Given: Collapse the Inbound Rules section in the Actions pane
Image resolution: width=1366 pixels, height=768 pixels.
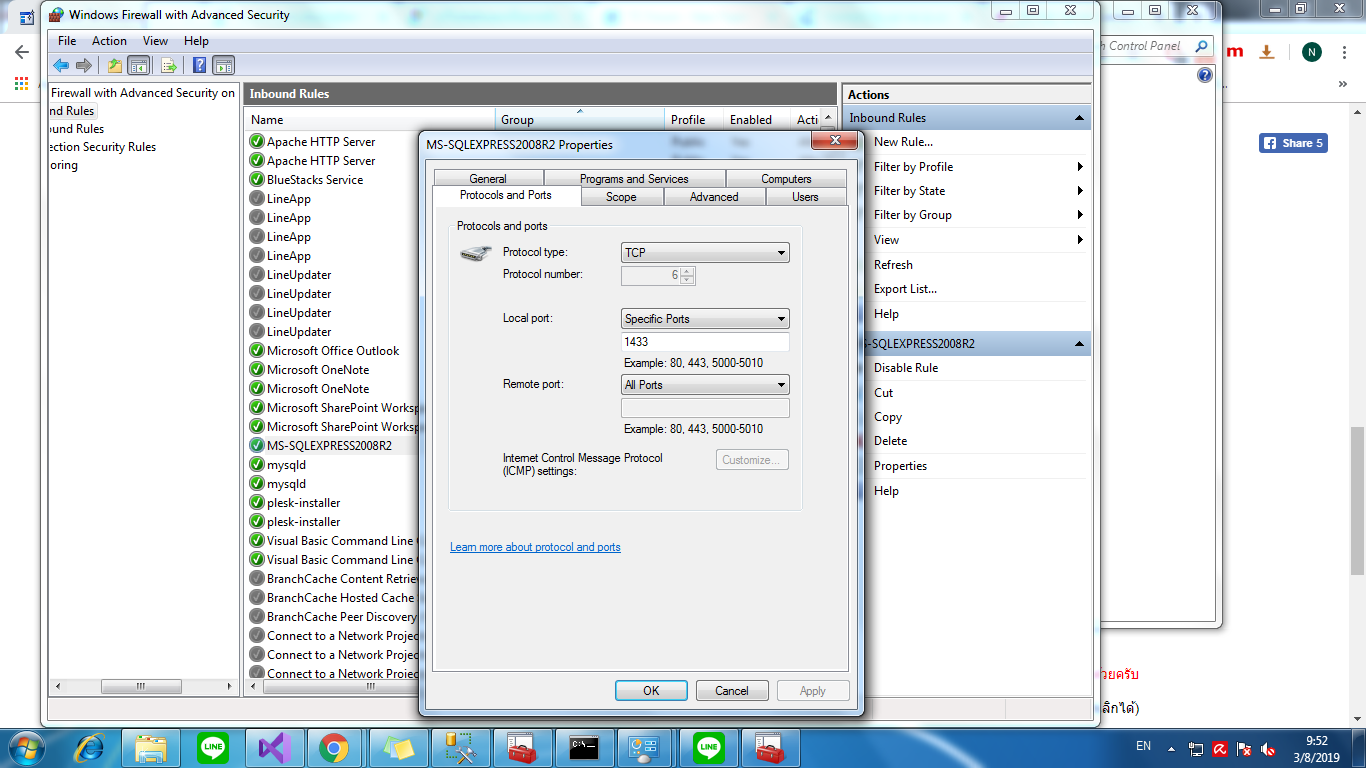Looking at the screenshot, I should tap(1079, 118).
